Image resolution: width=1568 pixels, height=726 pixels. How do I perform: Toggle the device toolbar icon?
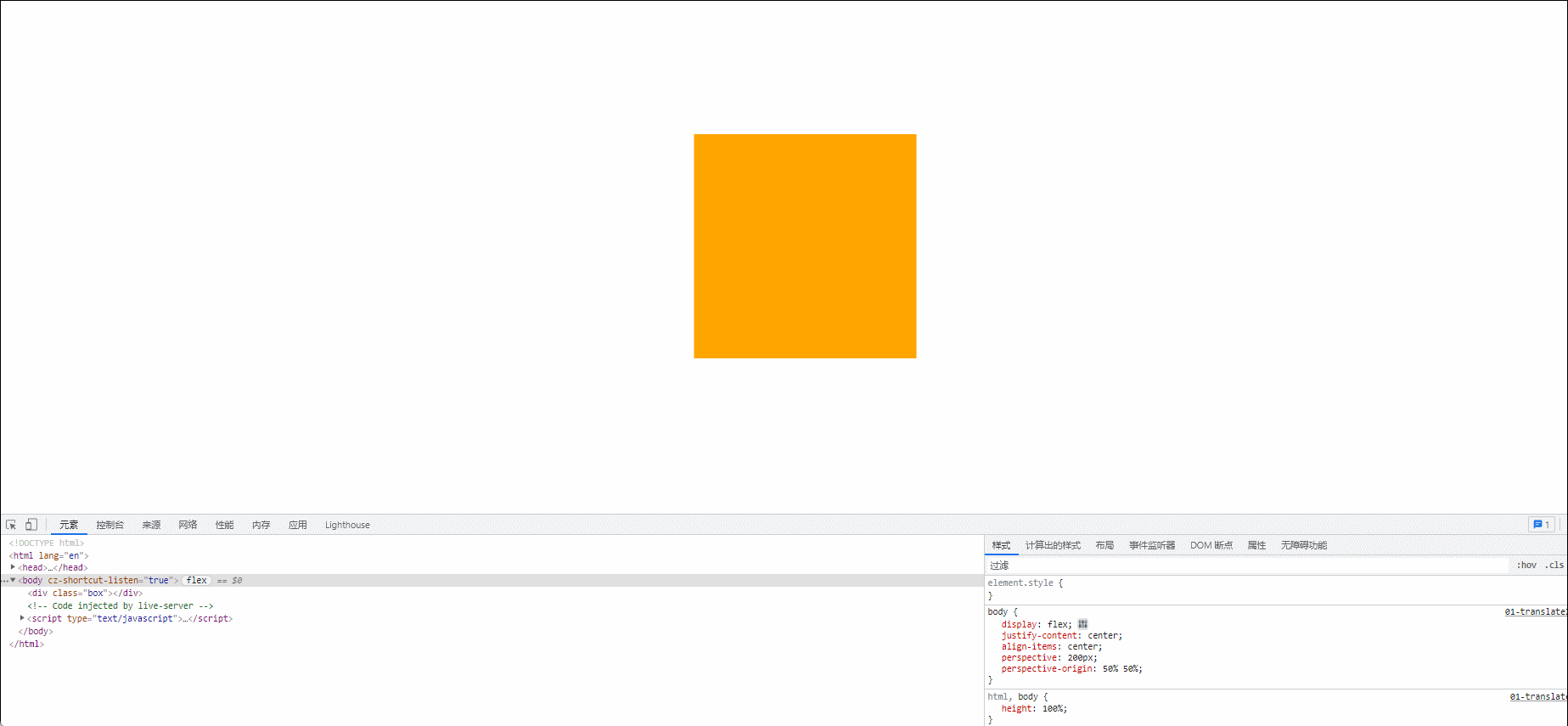tap(31, 525)
